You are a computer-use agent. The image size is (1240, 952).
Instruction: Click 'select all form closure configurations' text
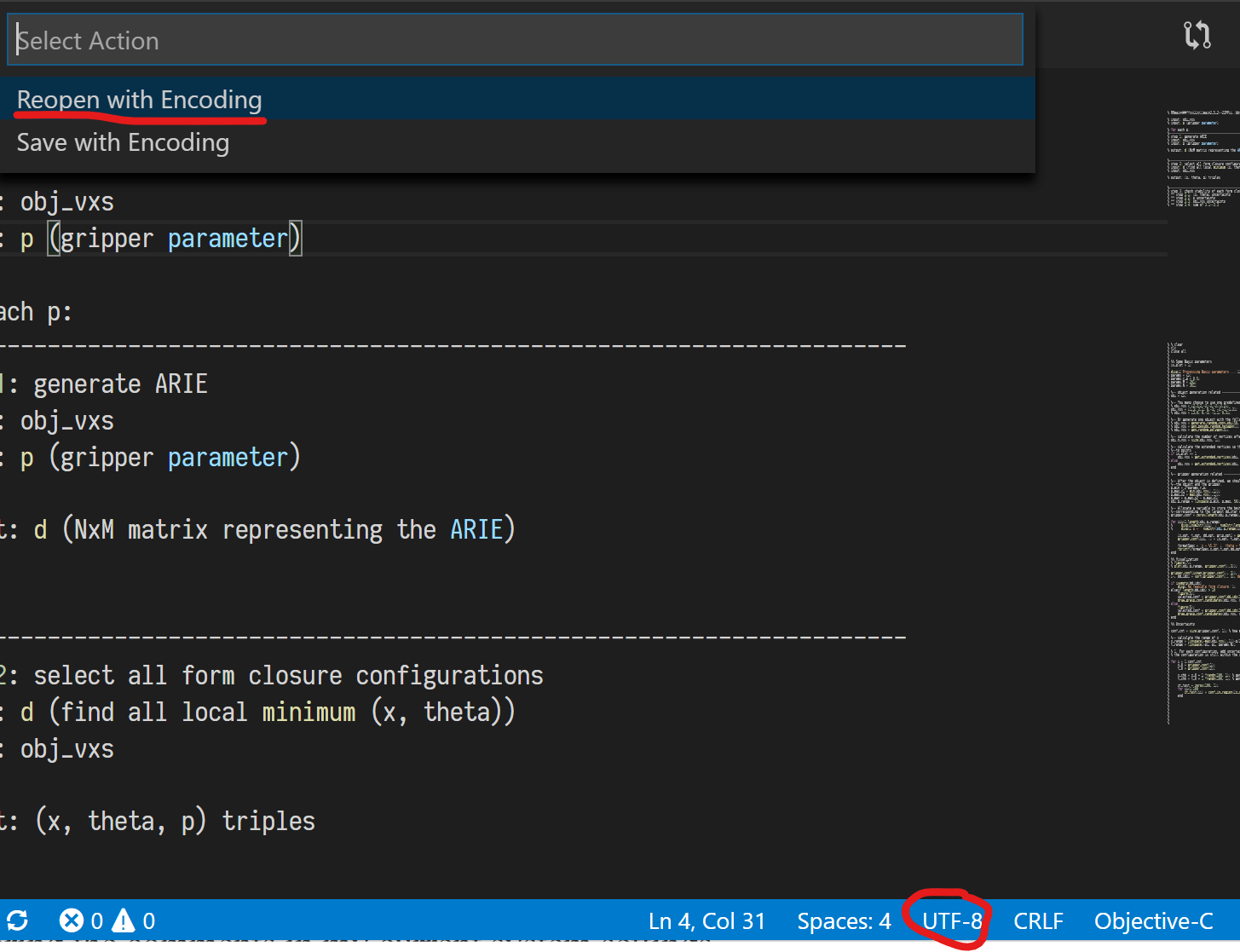[288, 674]
